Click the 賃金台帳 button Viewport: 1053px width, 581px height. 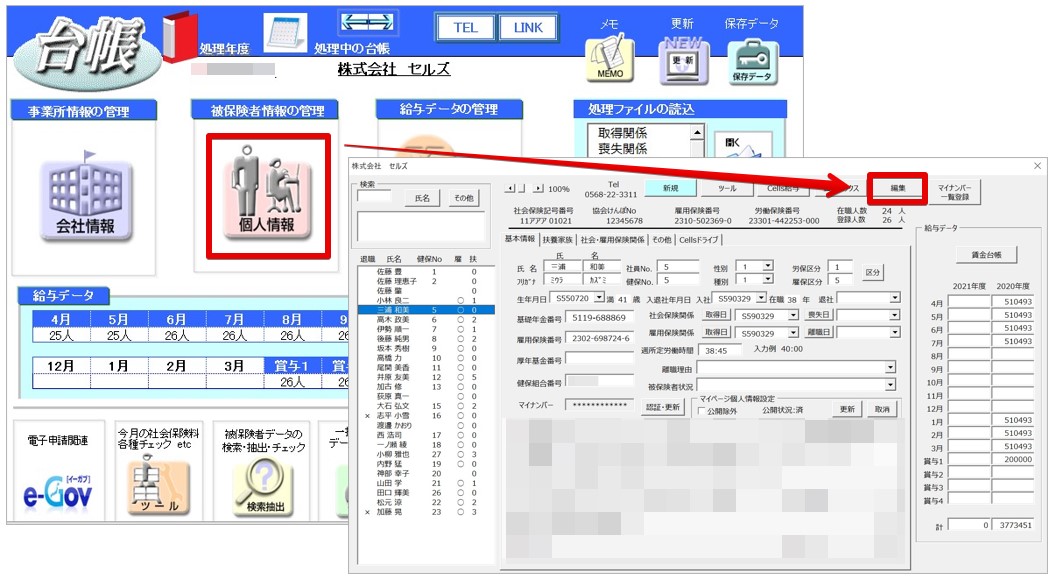[x=986, y=255]
